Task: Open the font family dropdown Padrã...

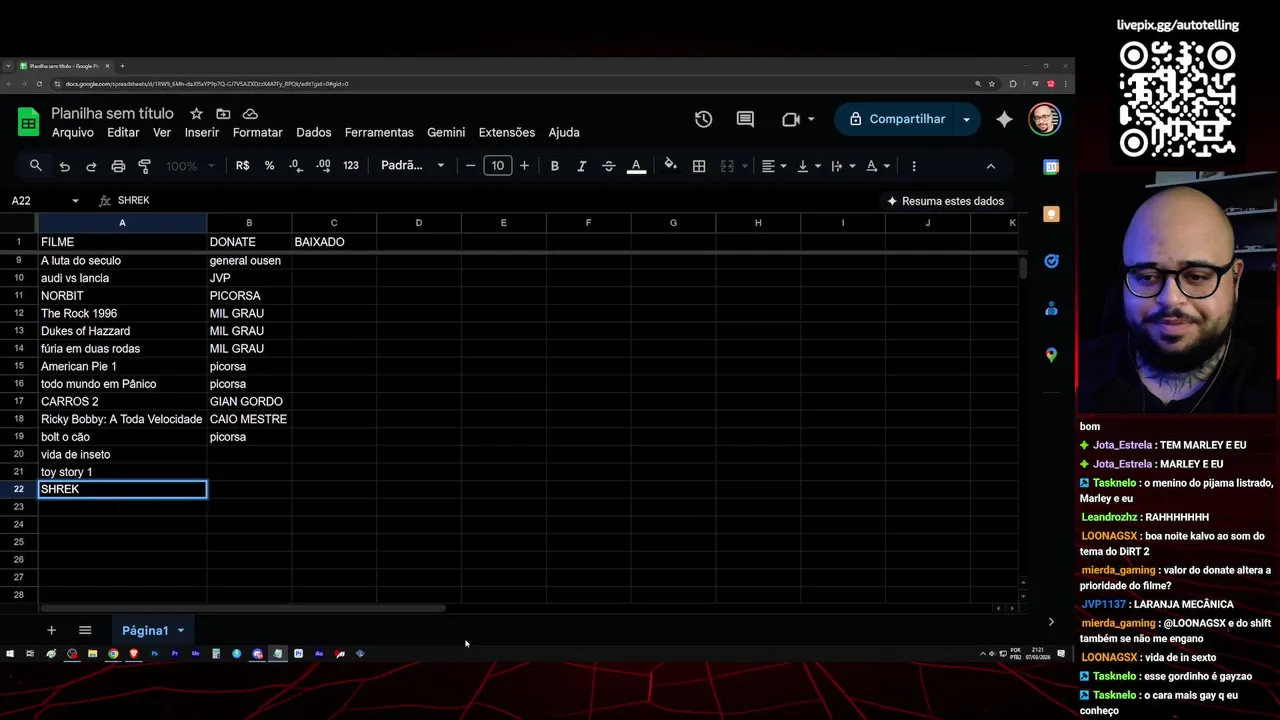Action: click(412, 166)
